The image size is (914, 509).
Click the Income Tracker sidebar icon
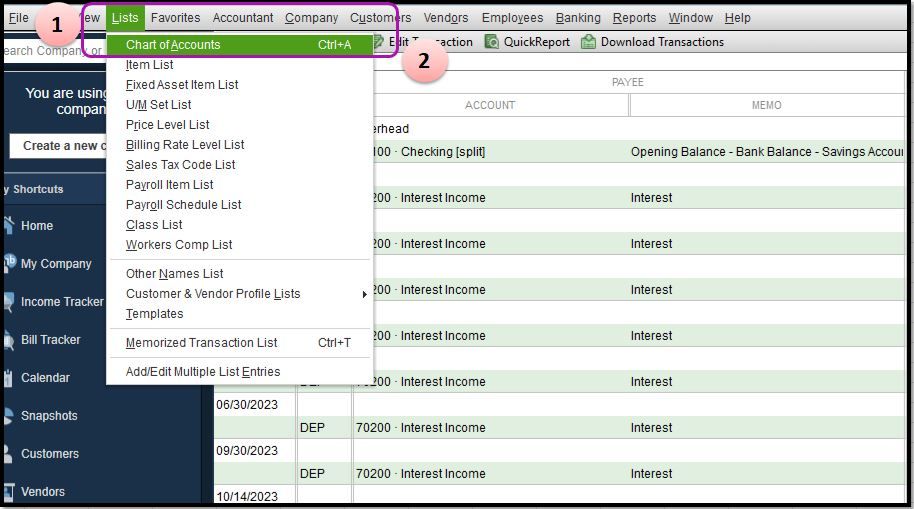pyautogui.click(x=8, y=302)
